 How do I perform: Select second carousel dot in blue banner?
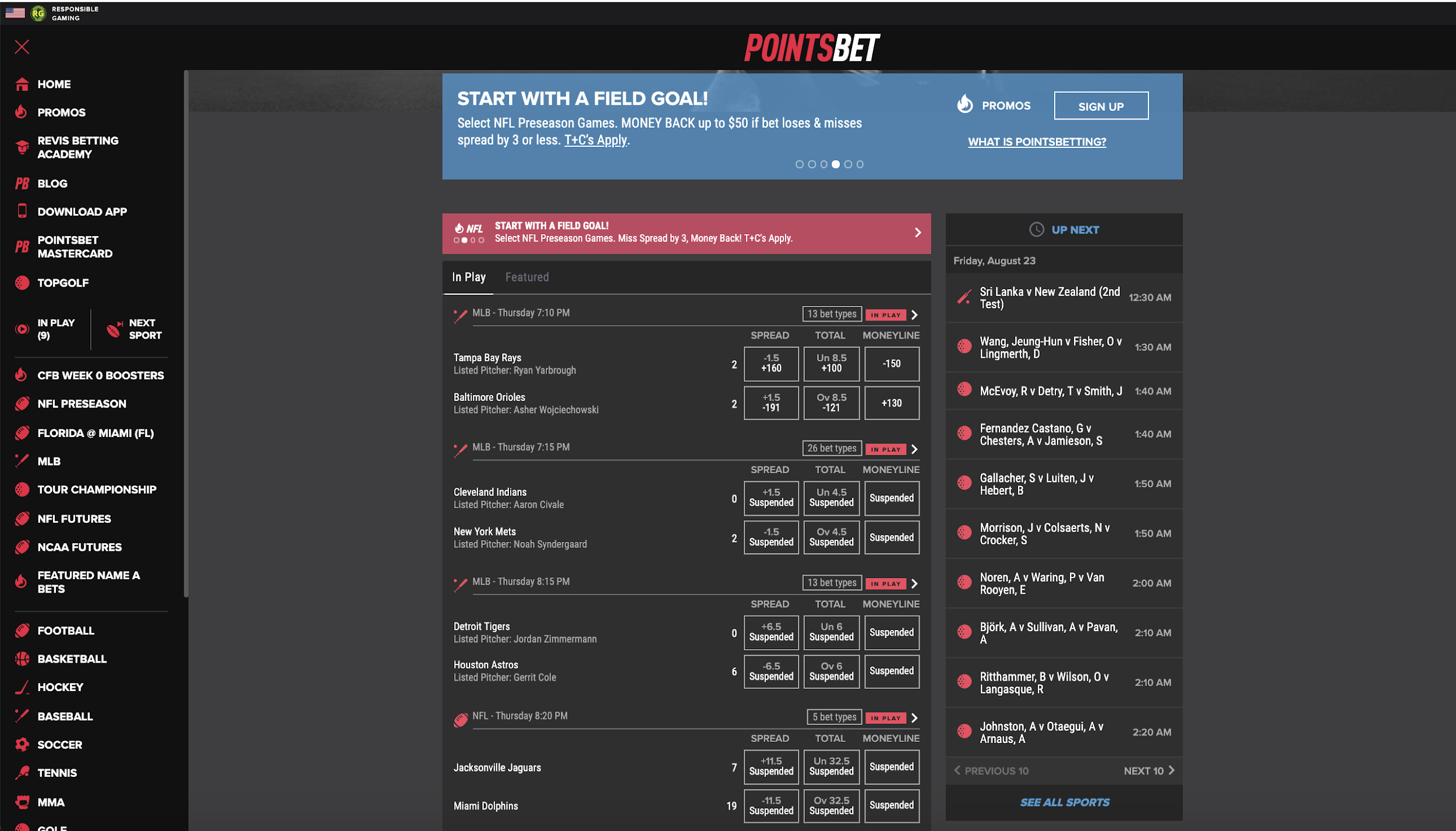[x=811, y=164]
